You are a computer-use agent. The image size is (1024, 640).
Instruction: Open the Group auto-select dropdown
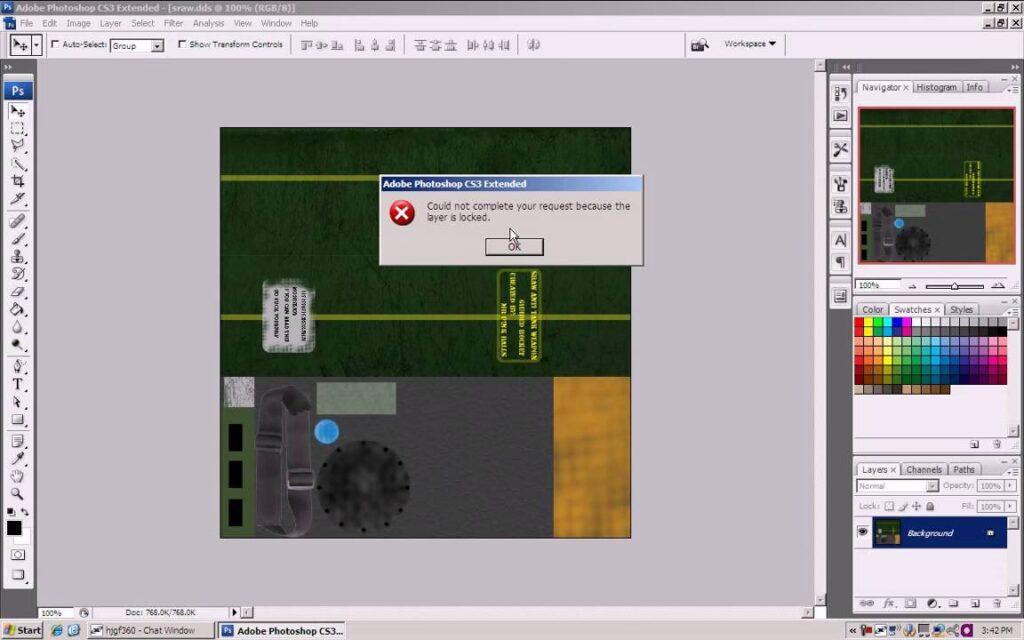coord(157,46)
